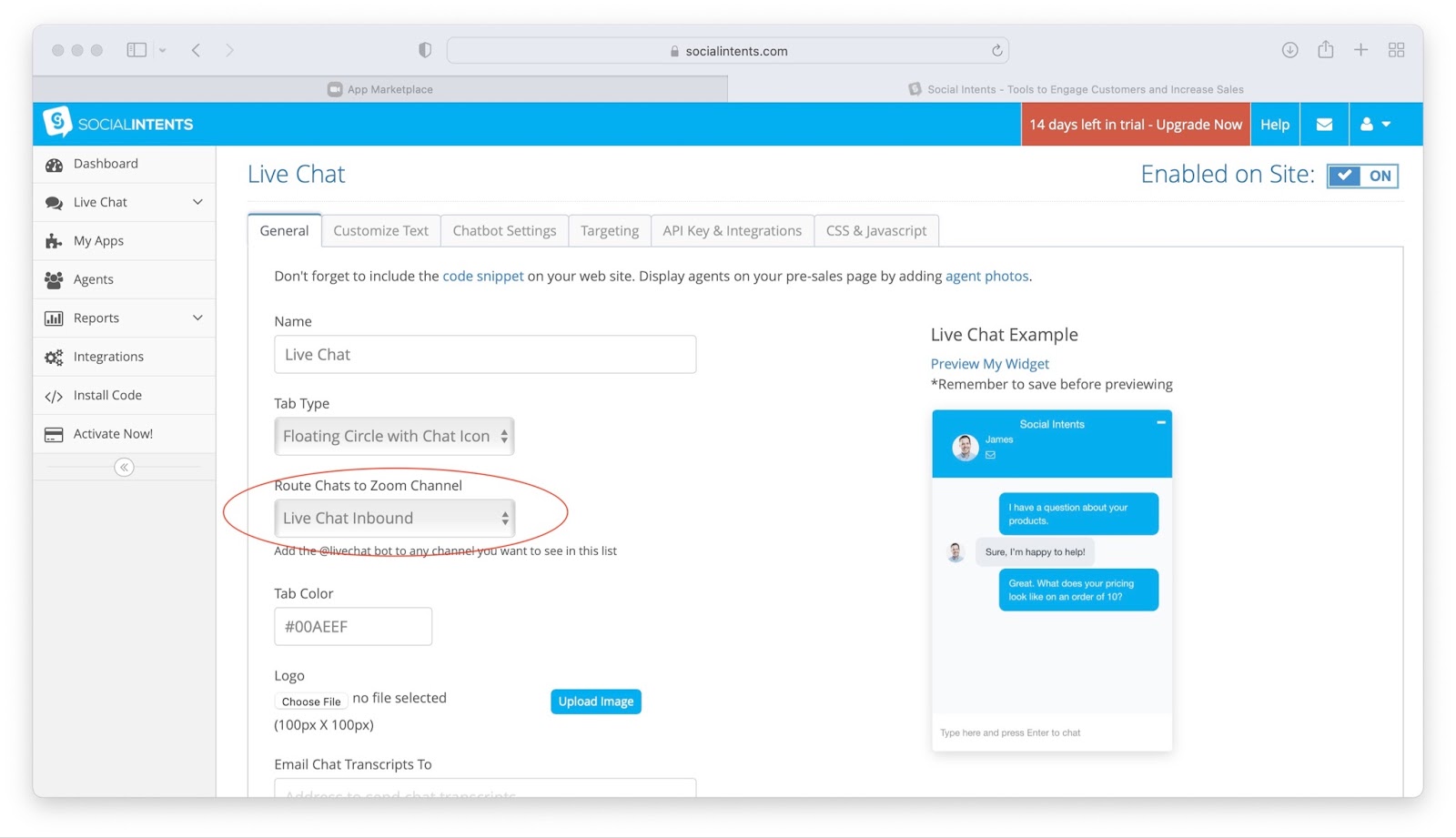Expand the Reports sidebar chevron
Image resolution: width=1456 pixels, height=838 pixels.
197,318
